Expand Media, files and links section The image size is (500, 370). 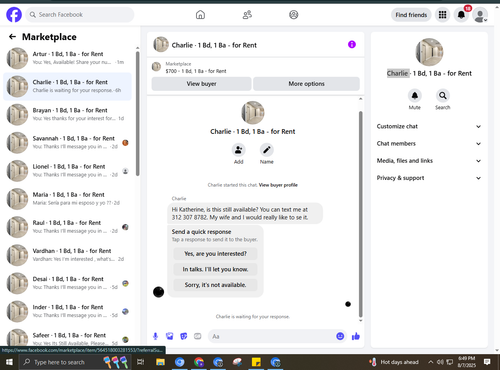click(429, 161)
